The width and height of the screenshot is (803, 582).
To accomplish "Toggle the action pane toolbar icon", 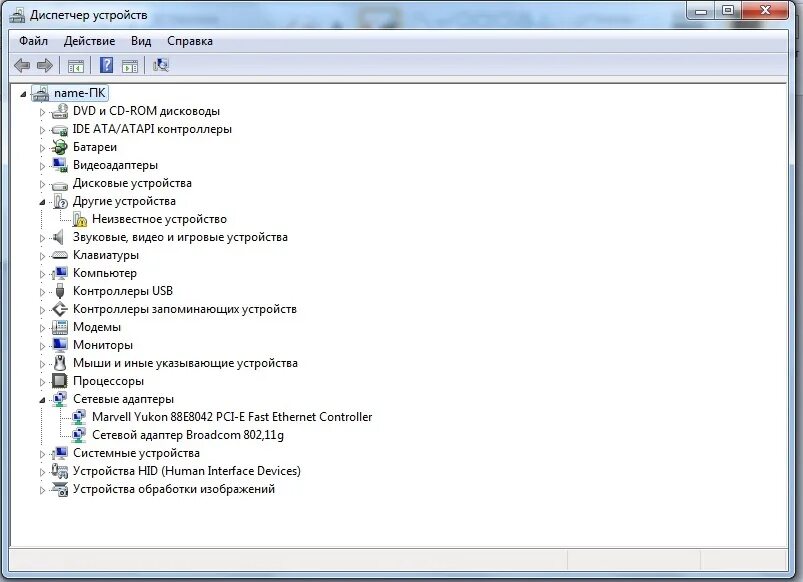I will pyautogui.click(x=130, y=66).
